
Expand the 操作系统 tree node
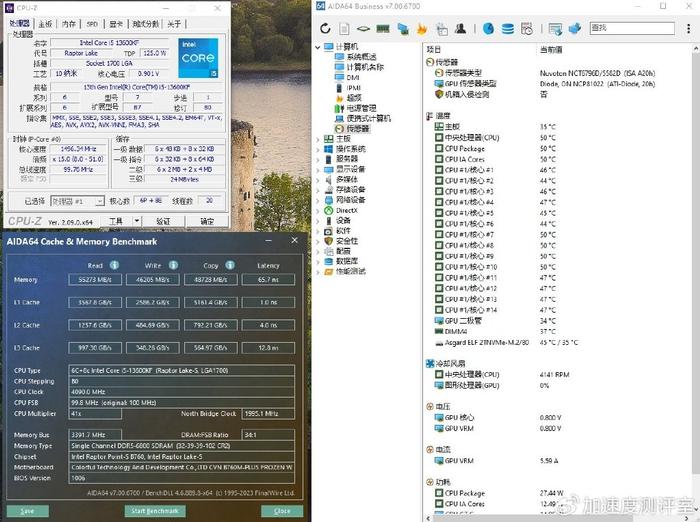(x=317, y=149)
